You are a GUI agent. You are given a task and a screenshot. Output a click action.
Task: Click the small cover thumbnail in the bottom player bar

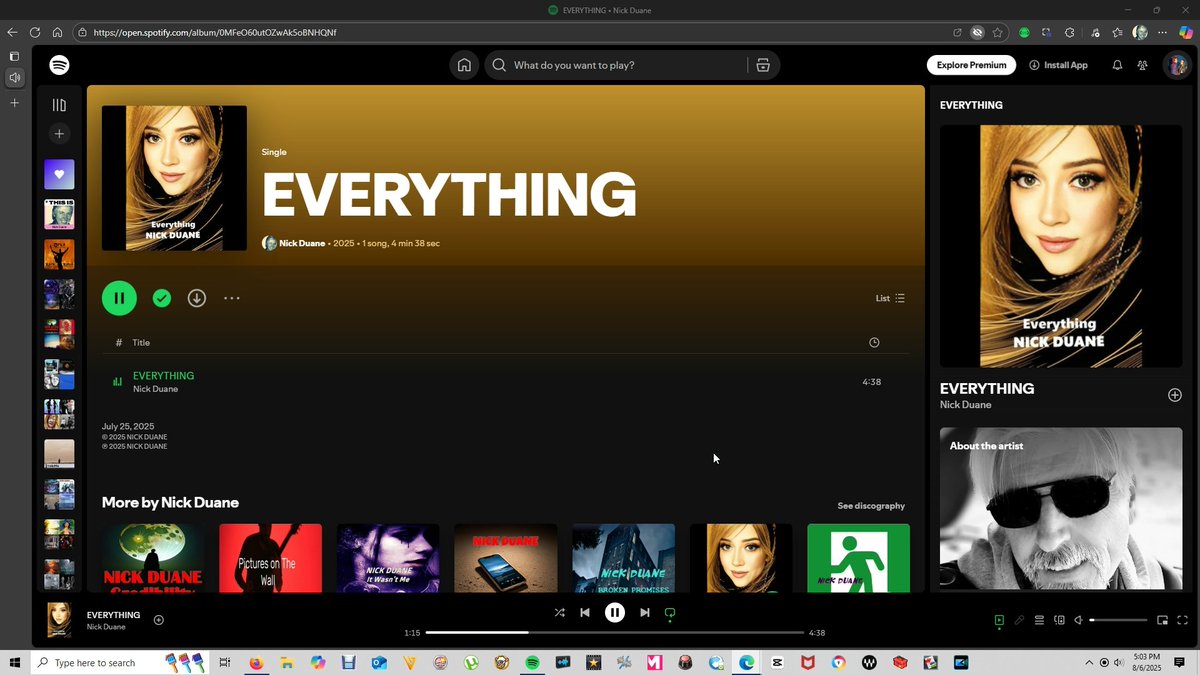59,620
